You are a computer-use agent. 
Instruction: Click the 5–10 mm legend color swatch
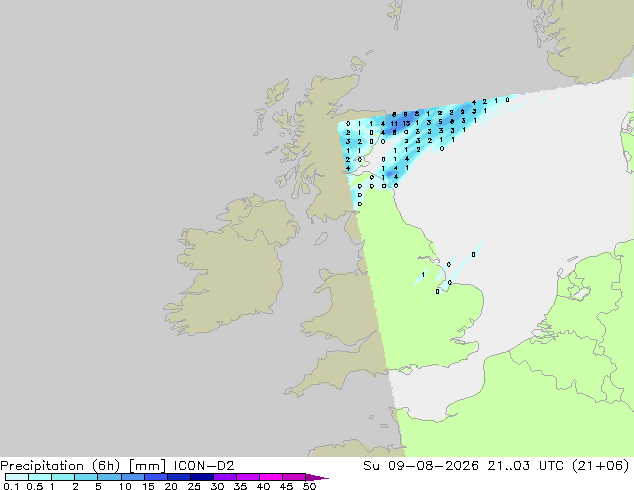109,477
